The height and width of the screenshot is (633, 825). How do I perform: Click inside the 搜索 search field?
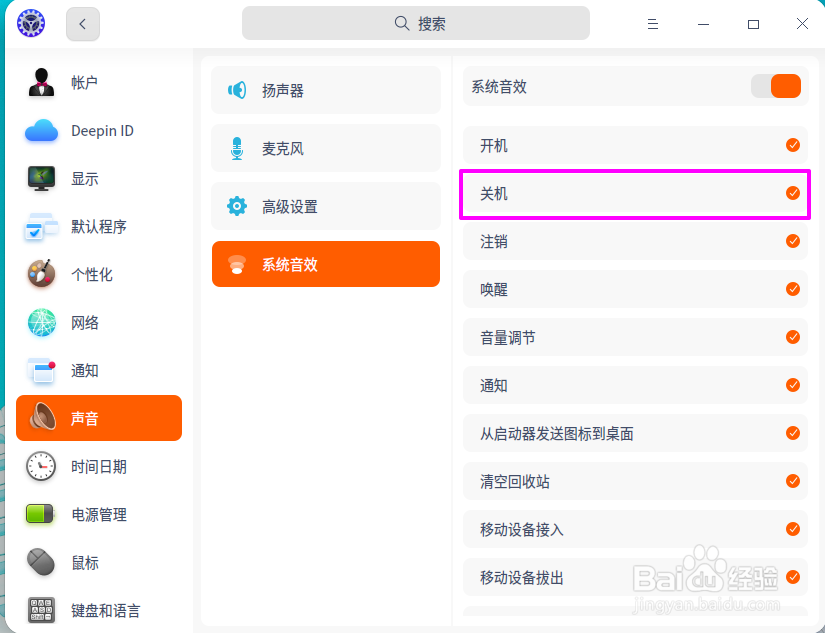[x=415, y=22]
